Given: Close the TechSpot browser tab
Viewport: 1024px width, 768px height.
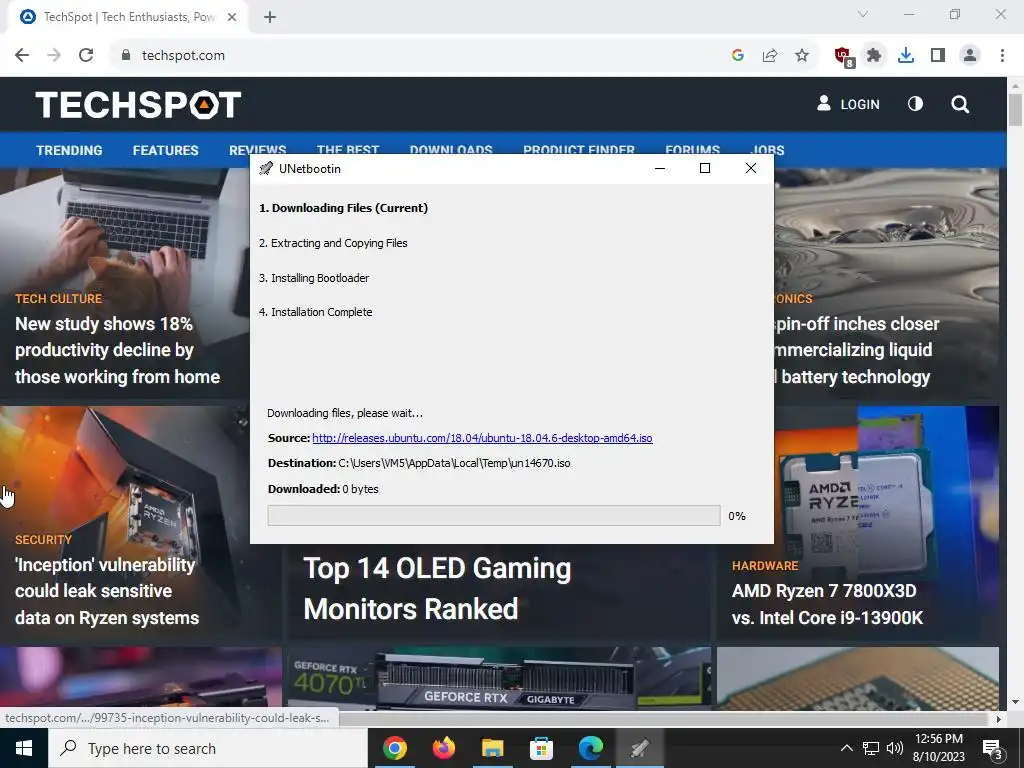Looking at the screenshot, I should [x=232, y=17].
